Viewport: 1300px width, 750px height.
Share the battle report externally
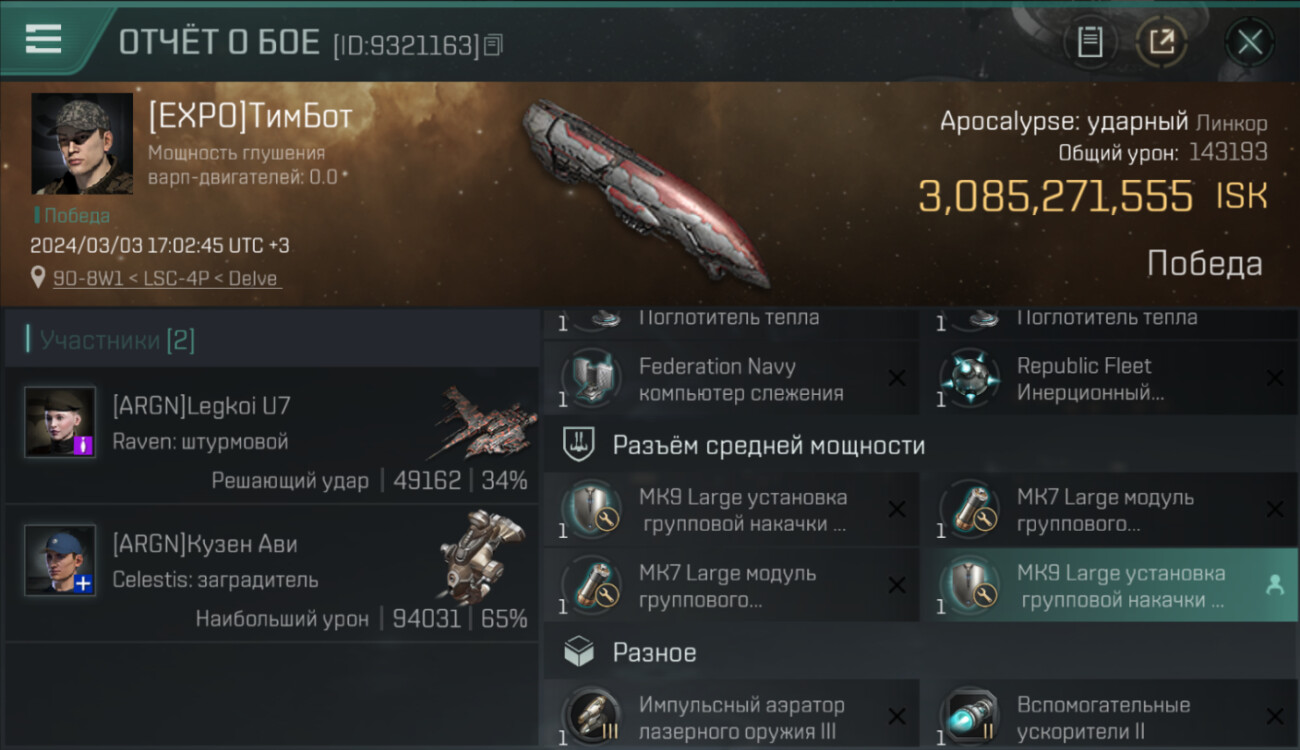tap(1161, 42)
